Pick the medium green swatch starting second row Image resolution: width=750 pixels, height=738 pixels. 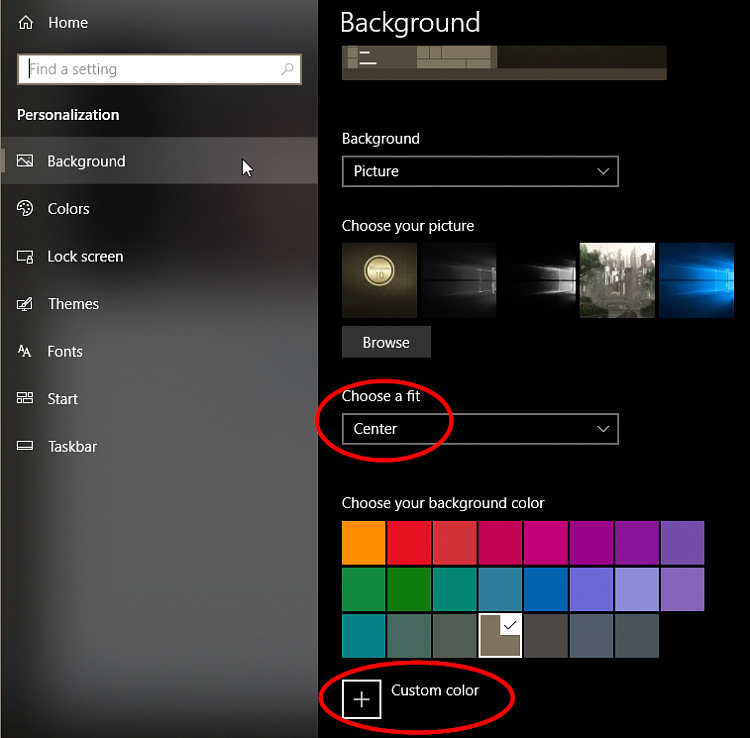tap(364, 589)
